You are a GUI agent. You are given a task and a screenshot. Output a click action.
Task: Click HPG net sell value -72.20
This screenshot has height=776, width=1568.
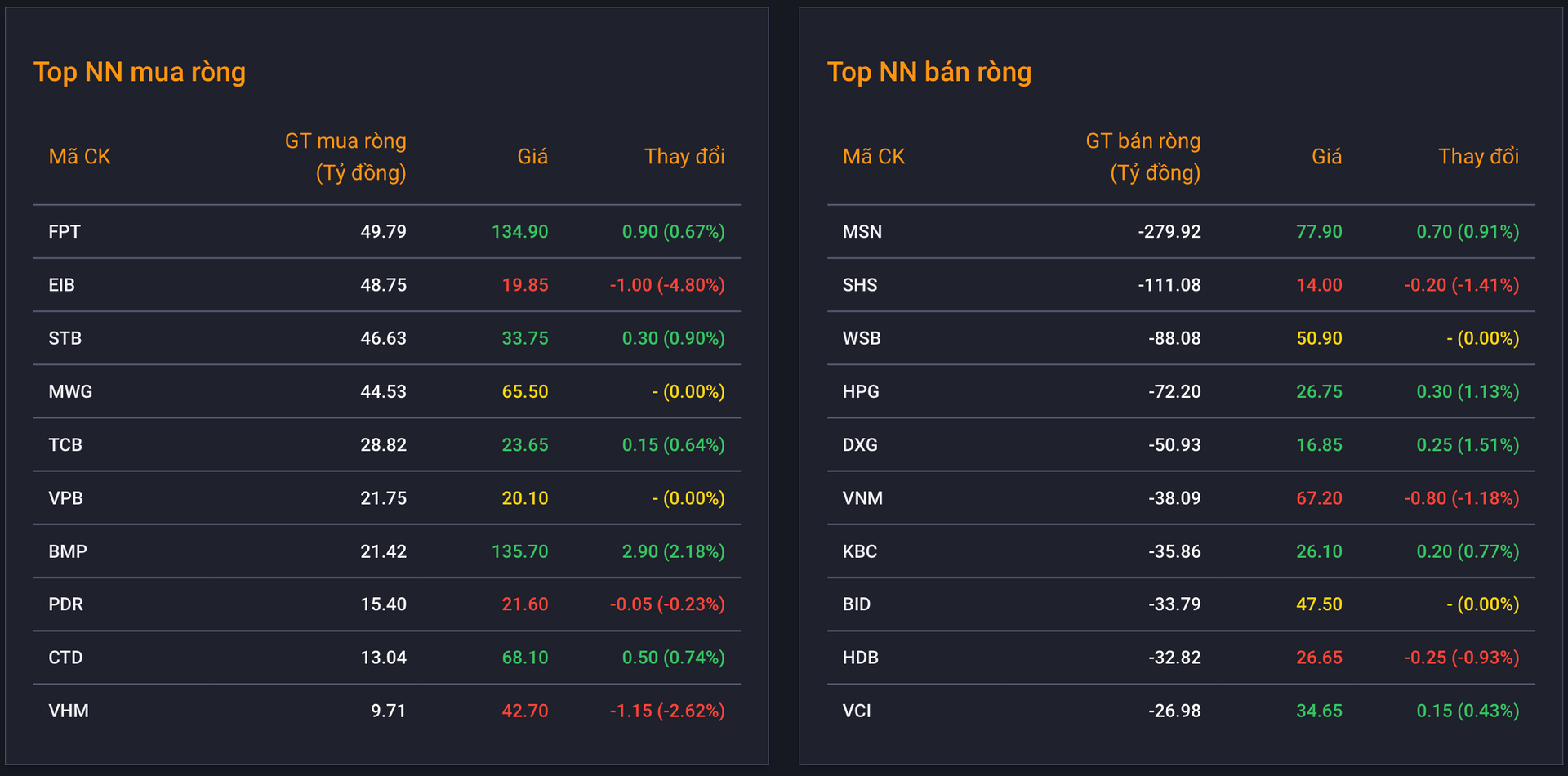(1174, 391)
